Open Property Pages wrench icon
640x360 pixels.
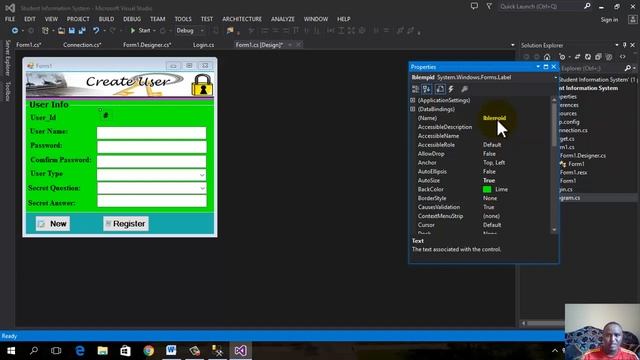[x=464, y=89]
